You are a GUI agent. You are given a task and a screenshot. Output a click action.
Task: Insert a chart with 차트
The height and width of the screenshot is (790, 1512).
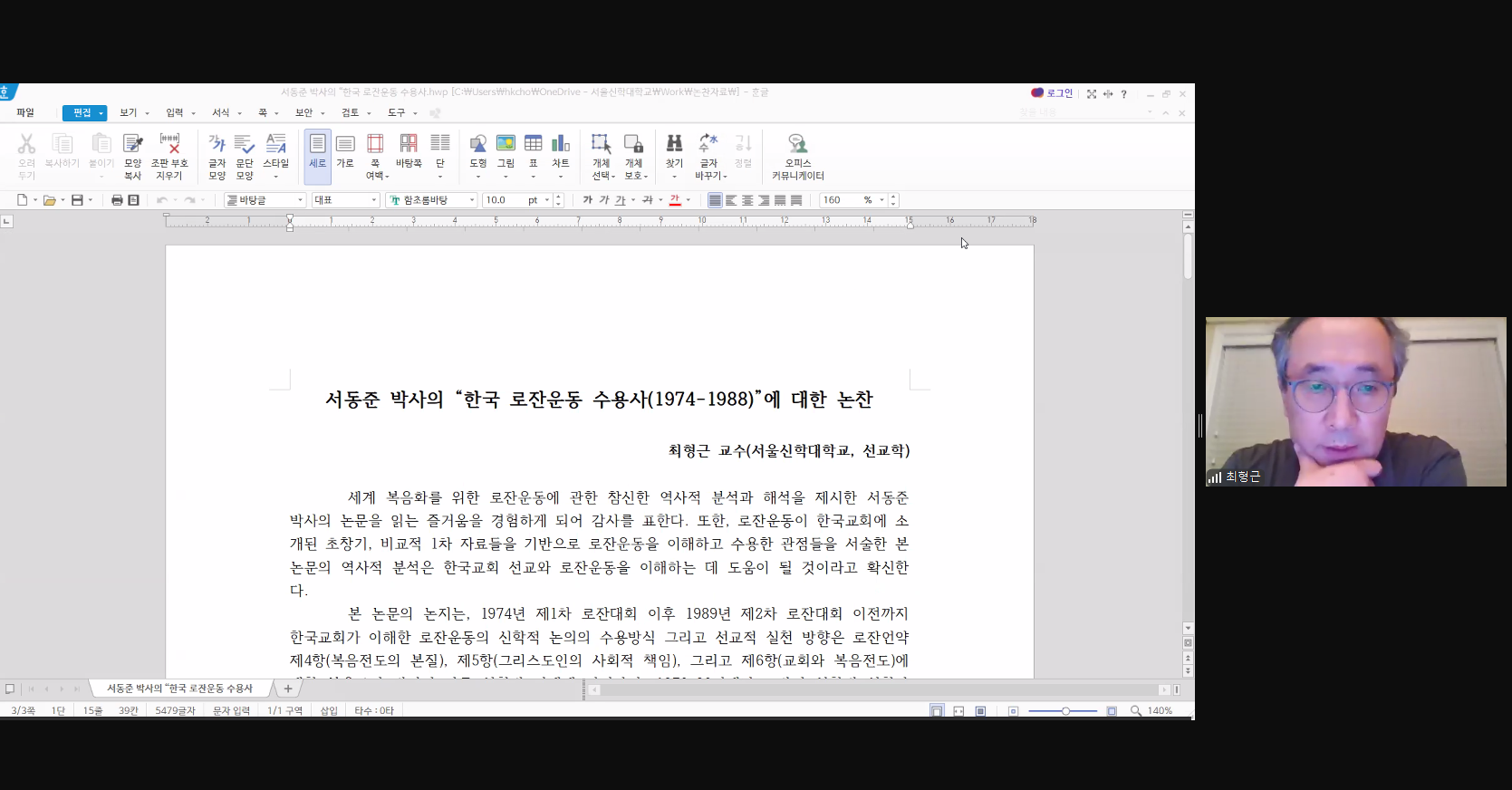tap(561, 150)
